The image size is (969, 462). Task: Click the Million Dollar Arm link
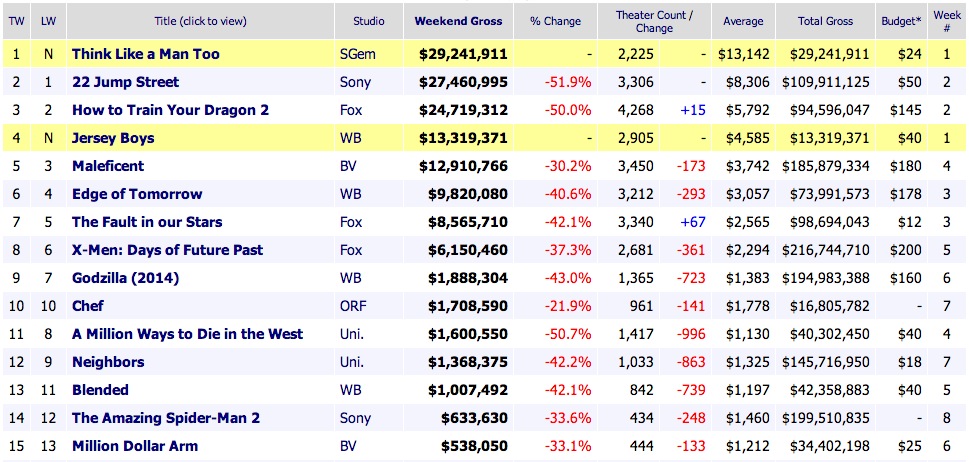click(x=135, y=446)
